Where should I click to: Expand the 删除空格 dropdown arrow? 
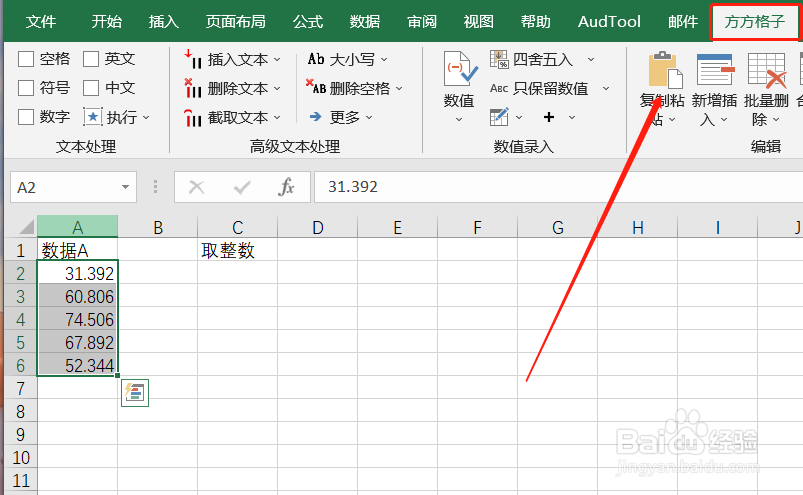click(x=399, y=89)
